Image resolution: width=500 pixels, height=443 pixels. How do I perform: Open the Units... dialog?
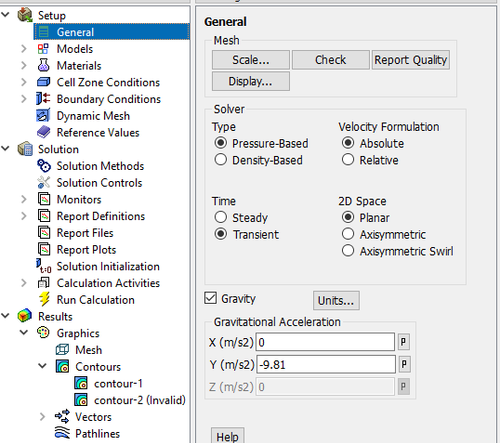click(x=336, y=300)
